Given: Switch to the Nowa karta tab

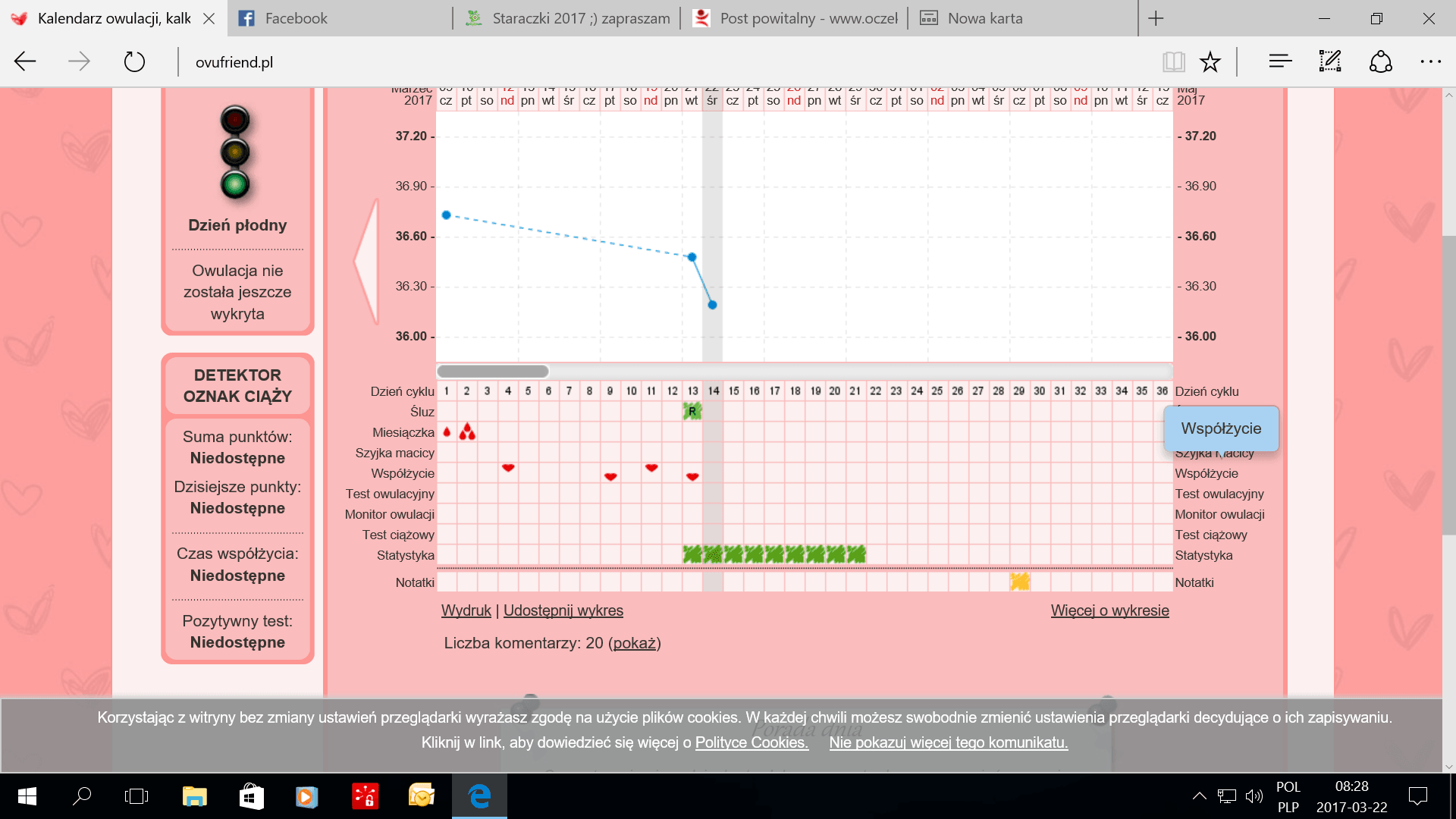Looking at the screenshot, I should click(984, 18).
